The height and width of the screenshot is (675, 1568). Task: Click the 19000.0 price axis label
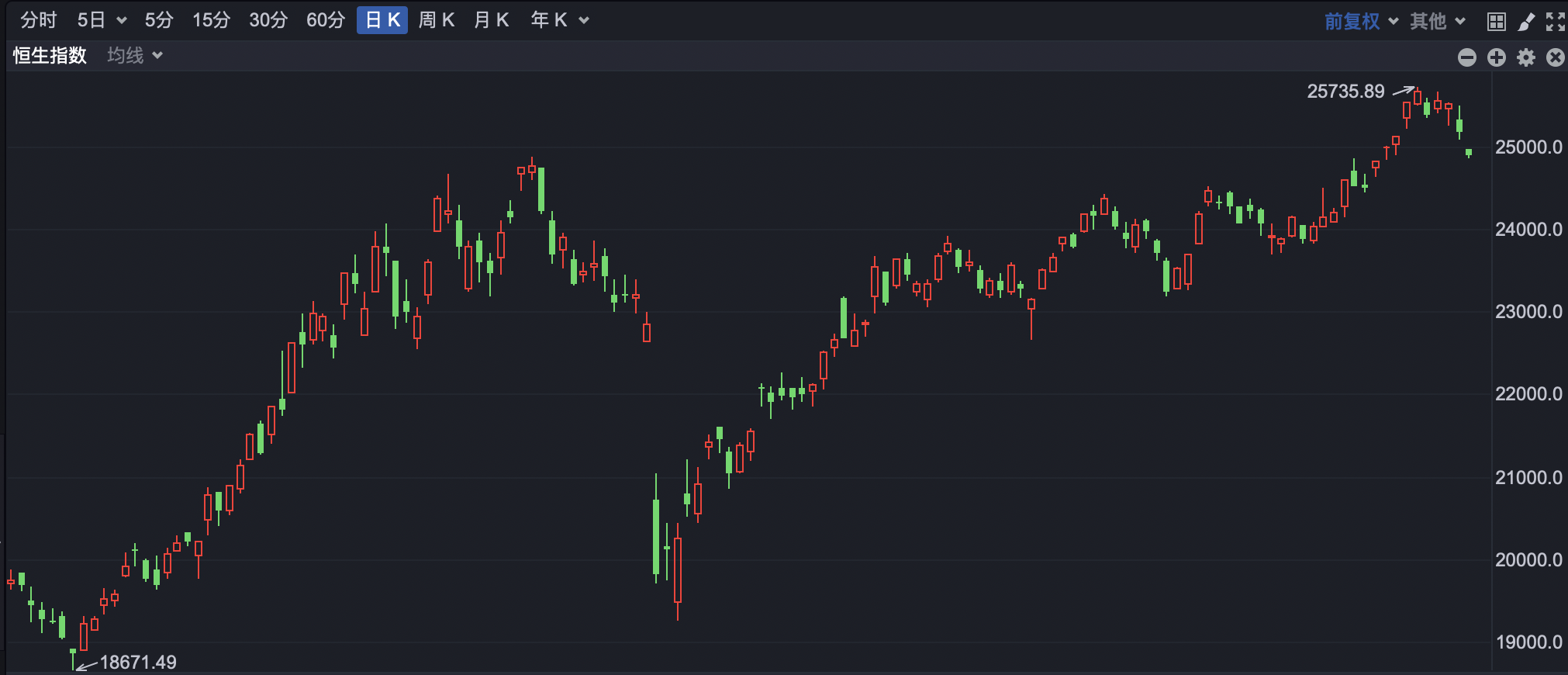(x=1528, y=642)
